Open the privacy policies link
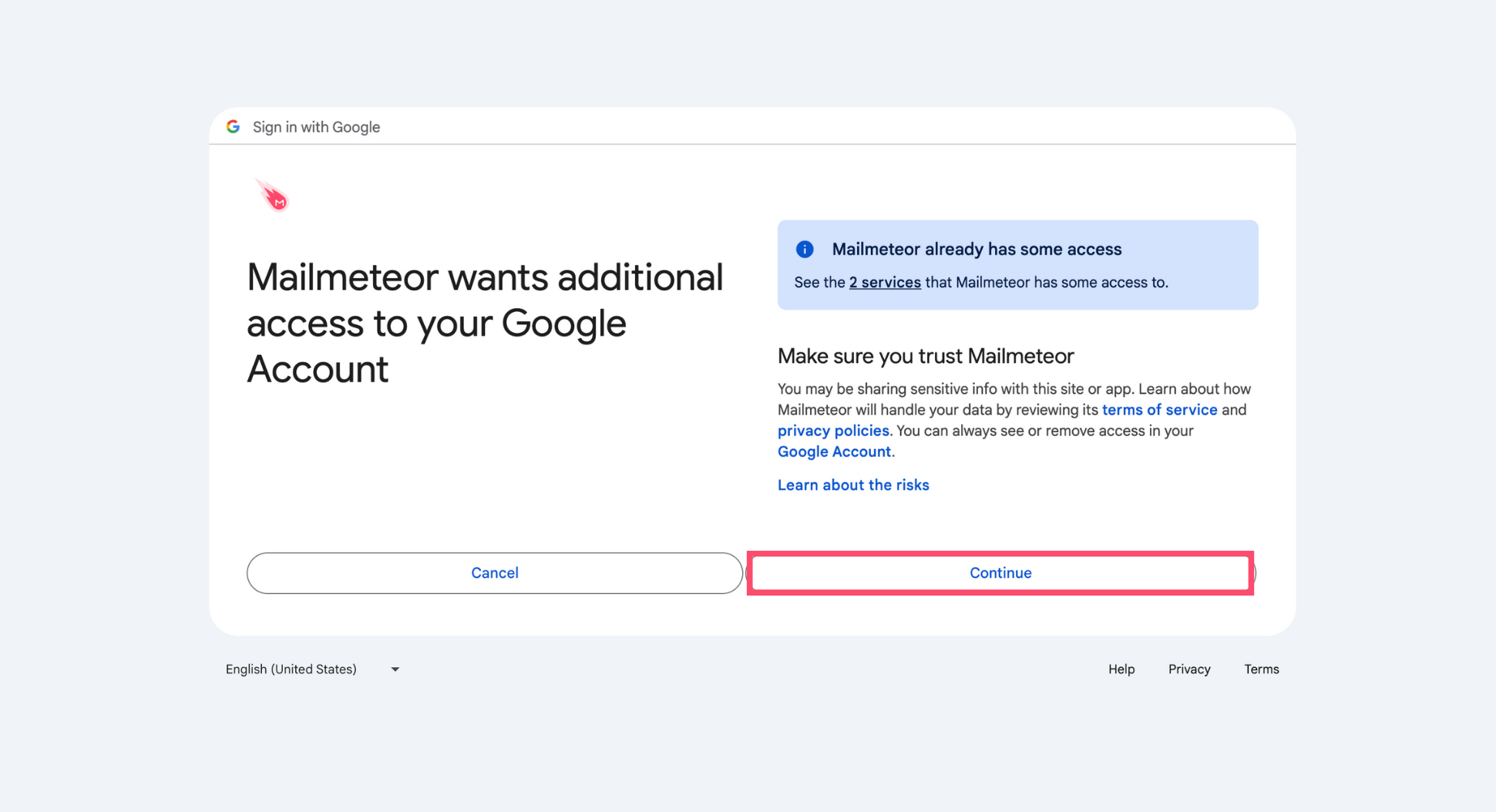Viewport: 1496px width, 812px height. pyautogui.click(x=833, y=431)
